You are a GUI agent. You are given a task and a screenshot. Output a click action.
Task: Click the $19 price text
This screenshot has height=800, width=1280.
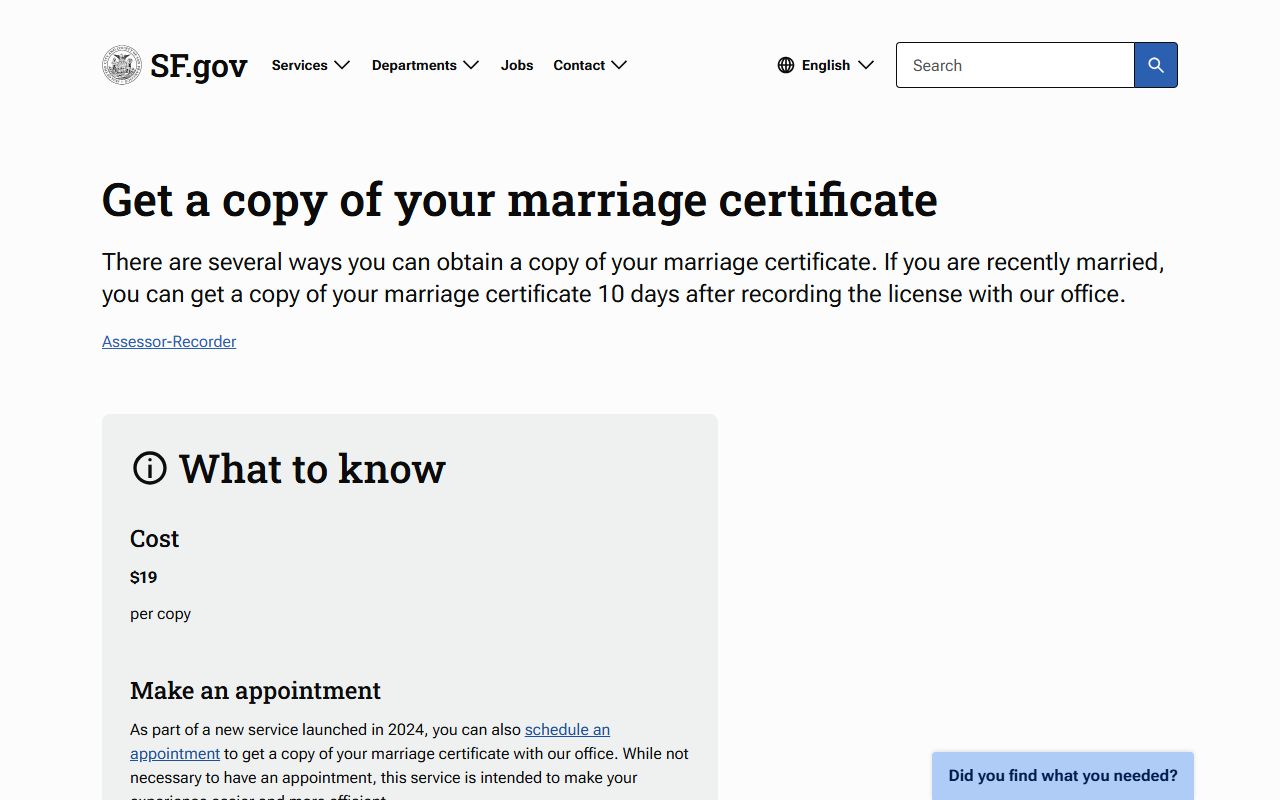click(x=144, y=577)
